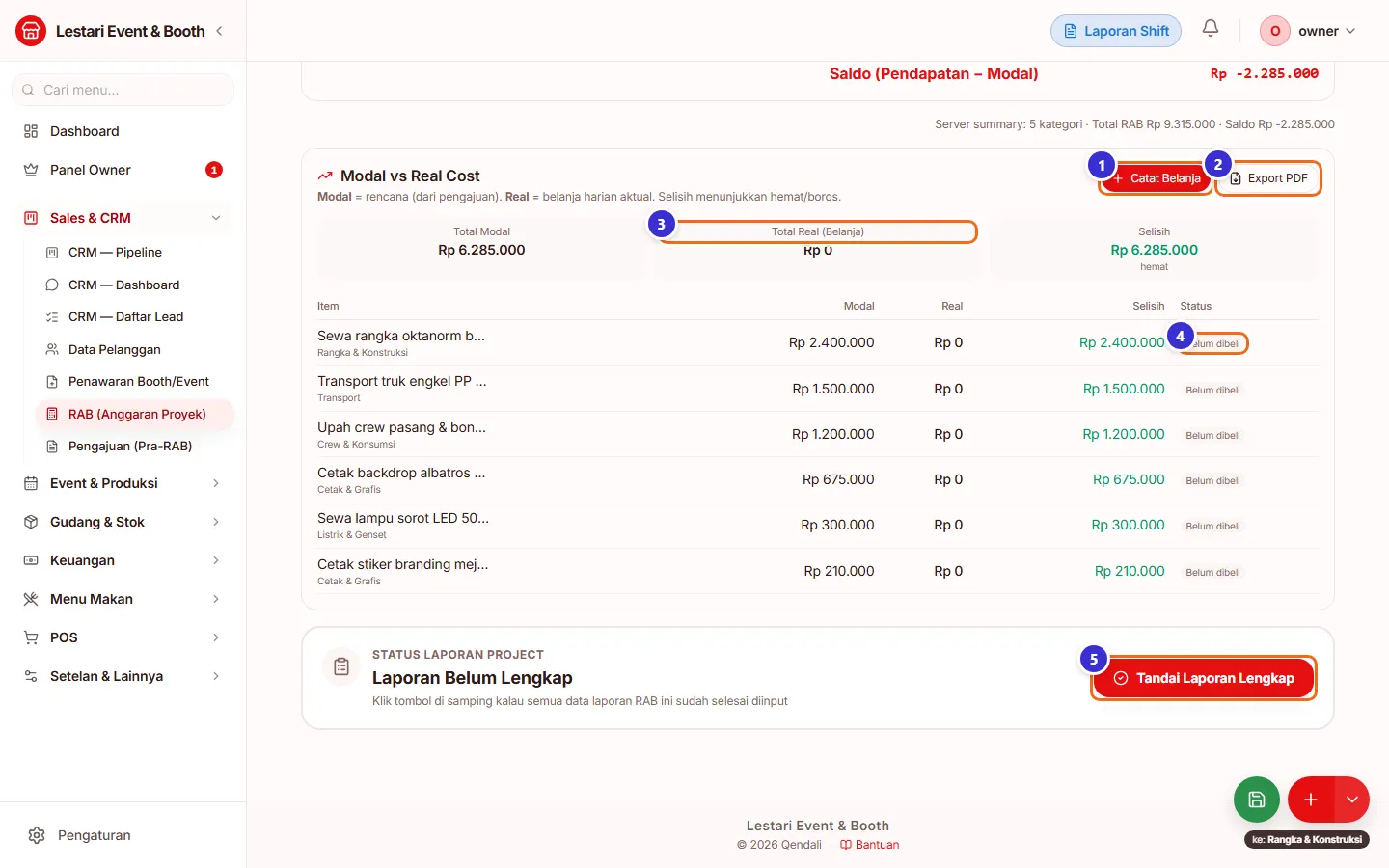1389x868 pixels.
Task: Click the Laporan Shift button
Action: point(1116,31)
